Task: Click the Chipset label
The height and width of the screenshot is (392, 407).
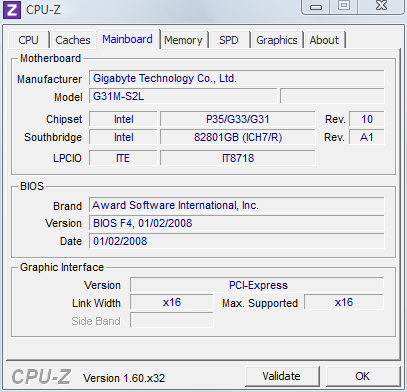Action: (64, 119)
